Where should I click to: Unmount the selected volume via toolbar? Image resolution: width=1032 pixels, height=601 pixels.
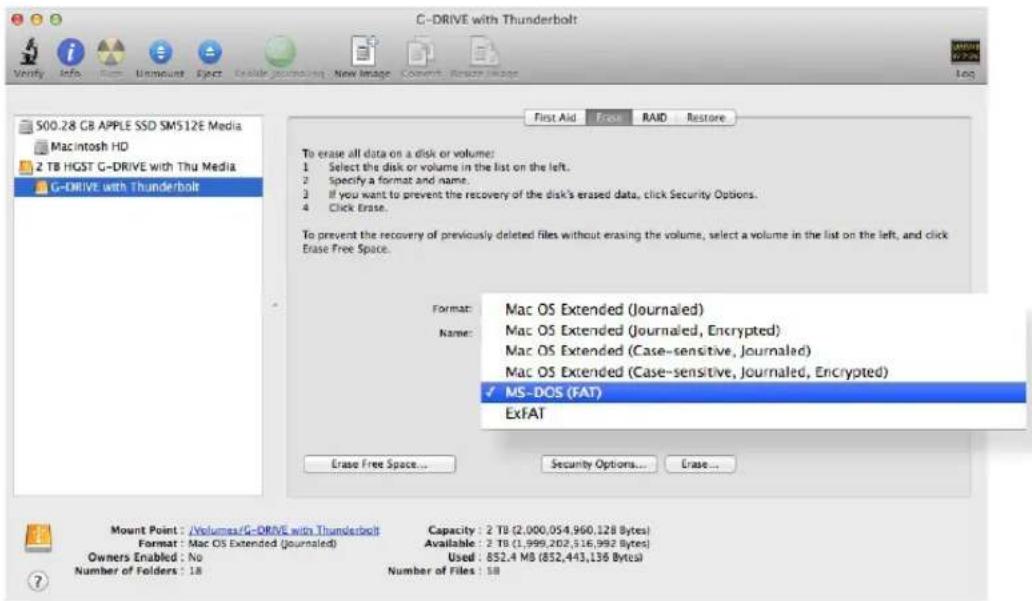160,51
